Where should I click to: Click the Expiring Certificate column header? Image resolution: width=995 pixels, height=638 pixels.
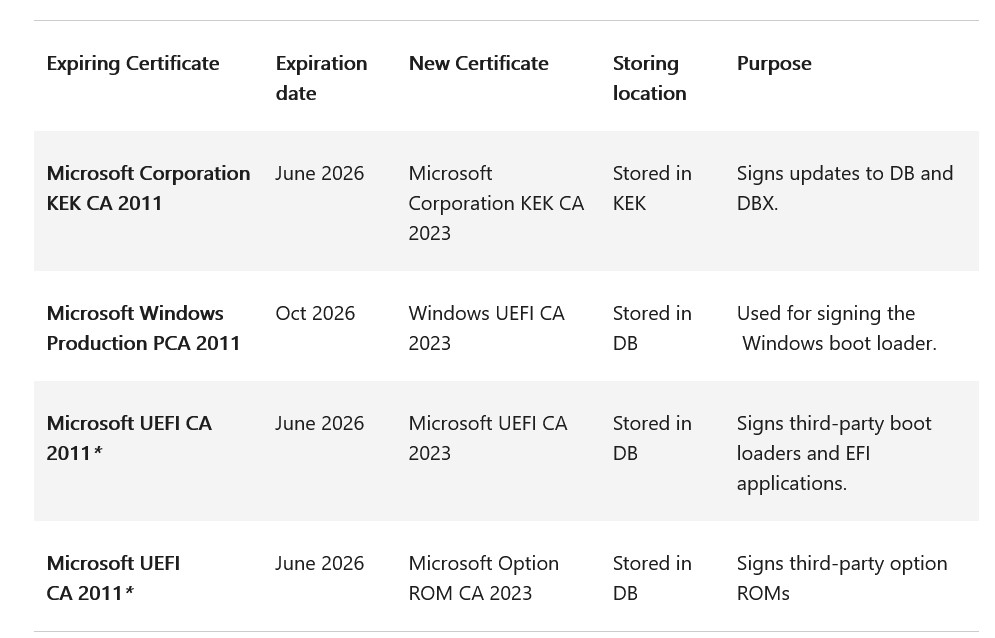coord(133,64)
